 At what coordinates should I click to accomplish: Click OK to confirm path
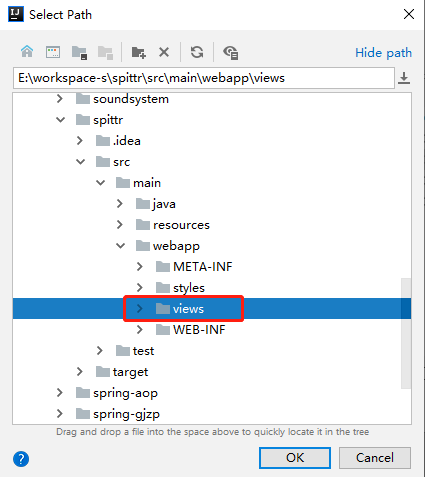tap(295, 458)
